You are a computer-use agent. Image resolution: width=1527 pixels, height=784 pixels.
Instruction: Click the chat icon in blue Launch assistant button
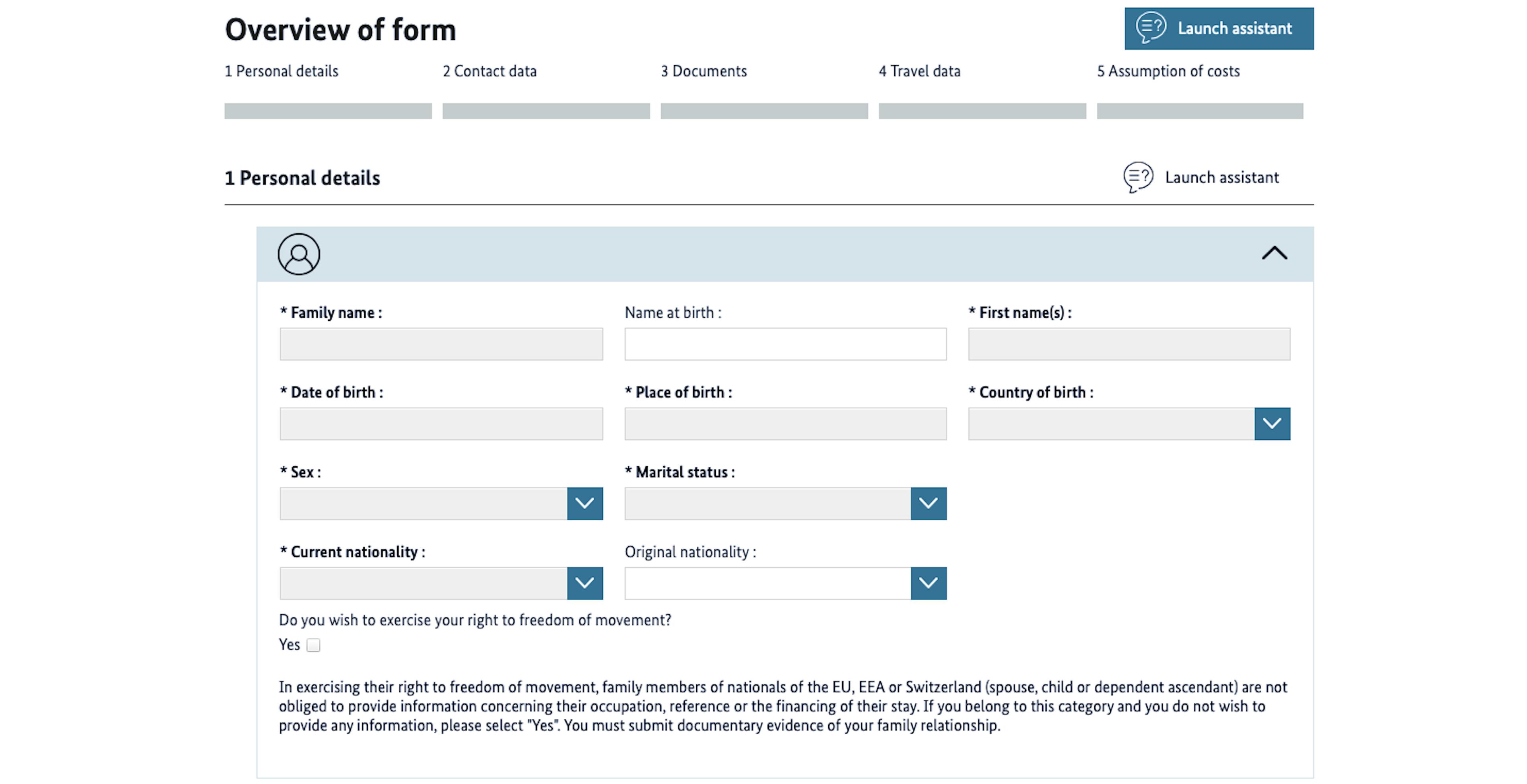1150,28
